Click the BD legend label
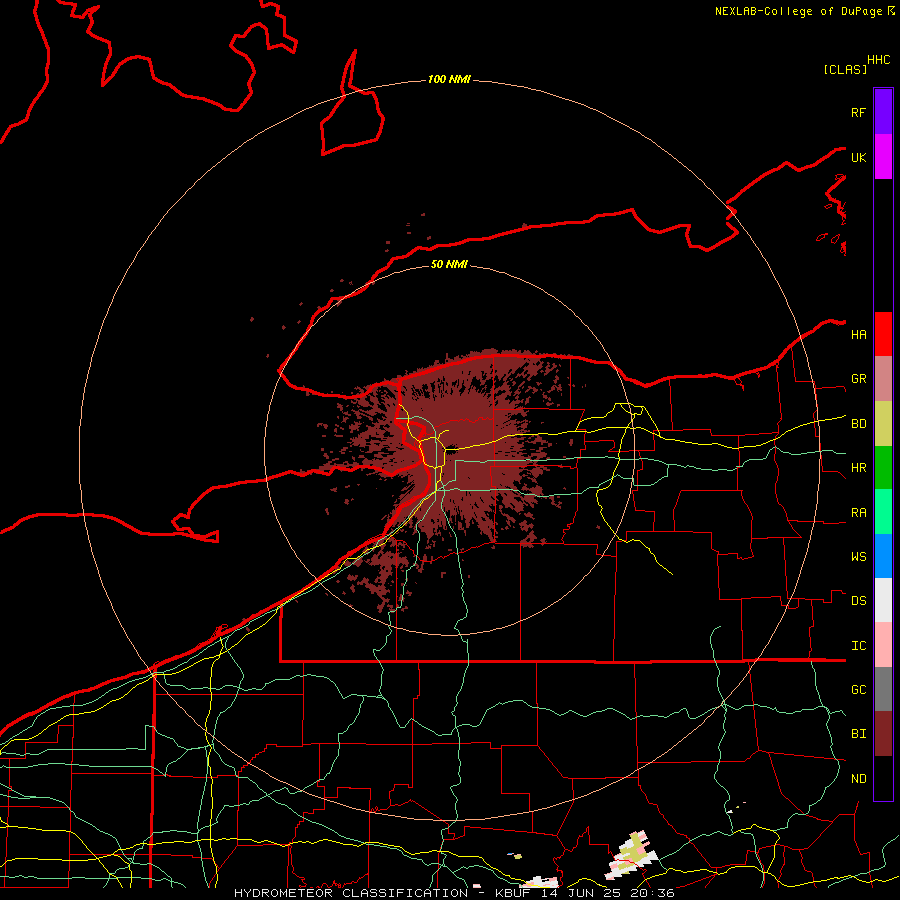This screenshot has height=900, width=900. click(858, 424)
